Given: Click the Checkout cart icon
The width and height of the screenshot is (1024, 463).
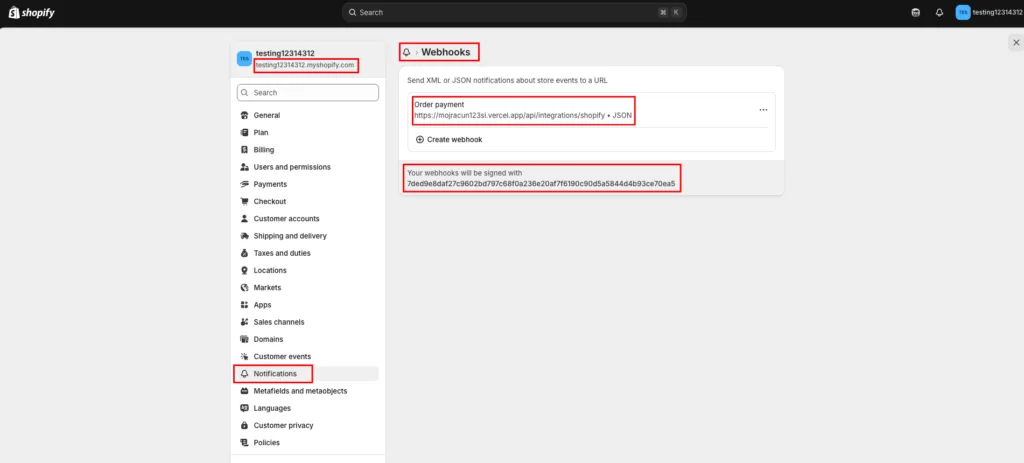Looking at the screenshot, I should pyautogui.click(x=244, y=201).
